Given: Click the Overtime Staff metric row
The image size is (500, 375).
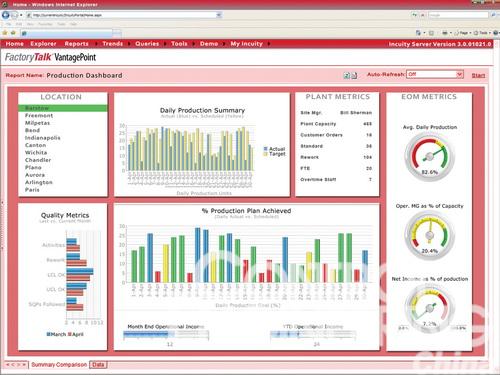Looking at the screenshot, I should click(336, 179).
